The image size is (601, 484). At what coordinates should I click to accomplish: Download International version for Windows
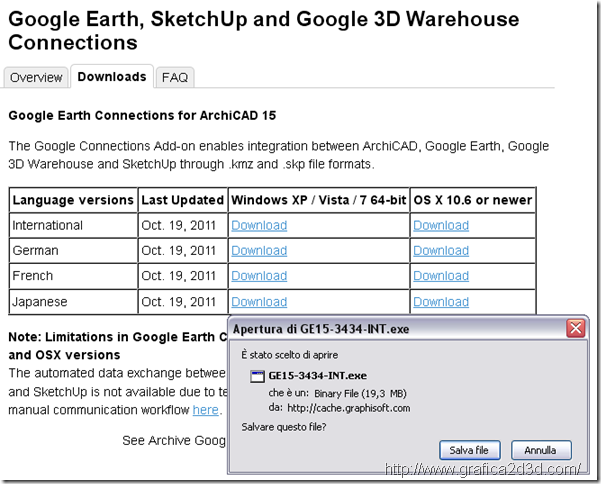point(259,225)
